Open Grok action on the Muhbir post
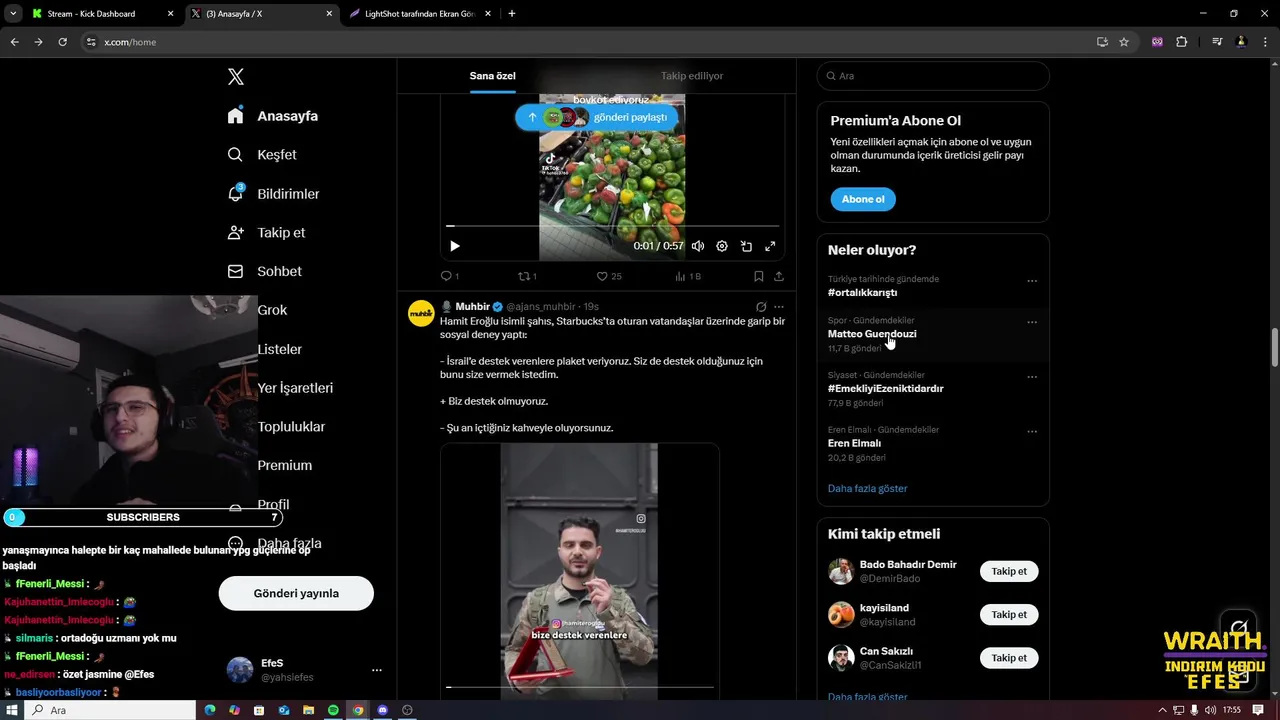The image size is (1280, 720). pyautogui.click(x=761, y=307)
